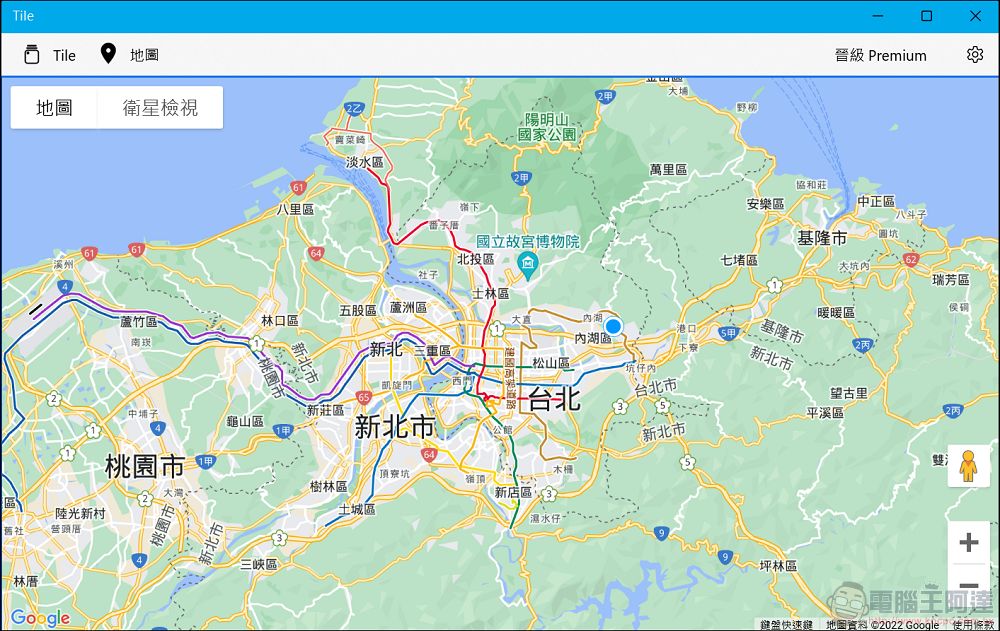Viewport: 1000px width, 631px height.
Task: Open 使用條款 terms of use link
Action: (974, 625)
